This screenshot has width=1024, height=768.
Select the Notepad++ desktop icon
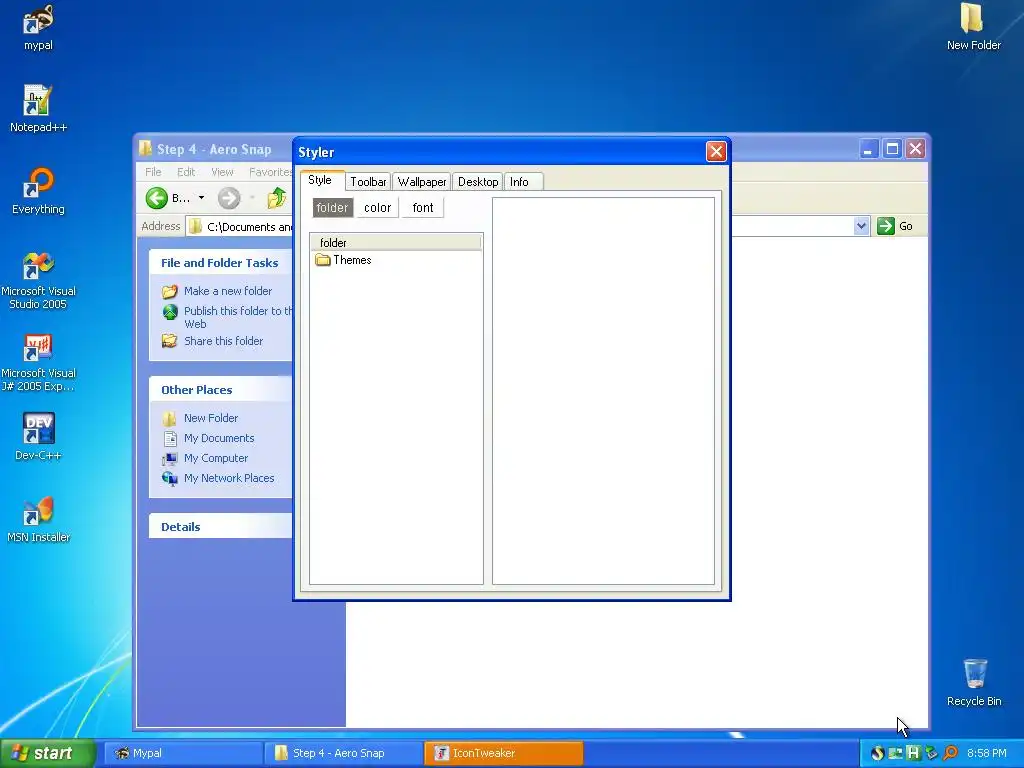pyautogui.click(x=38, y=108)
